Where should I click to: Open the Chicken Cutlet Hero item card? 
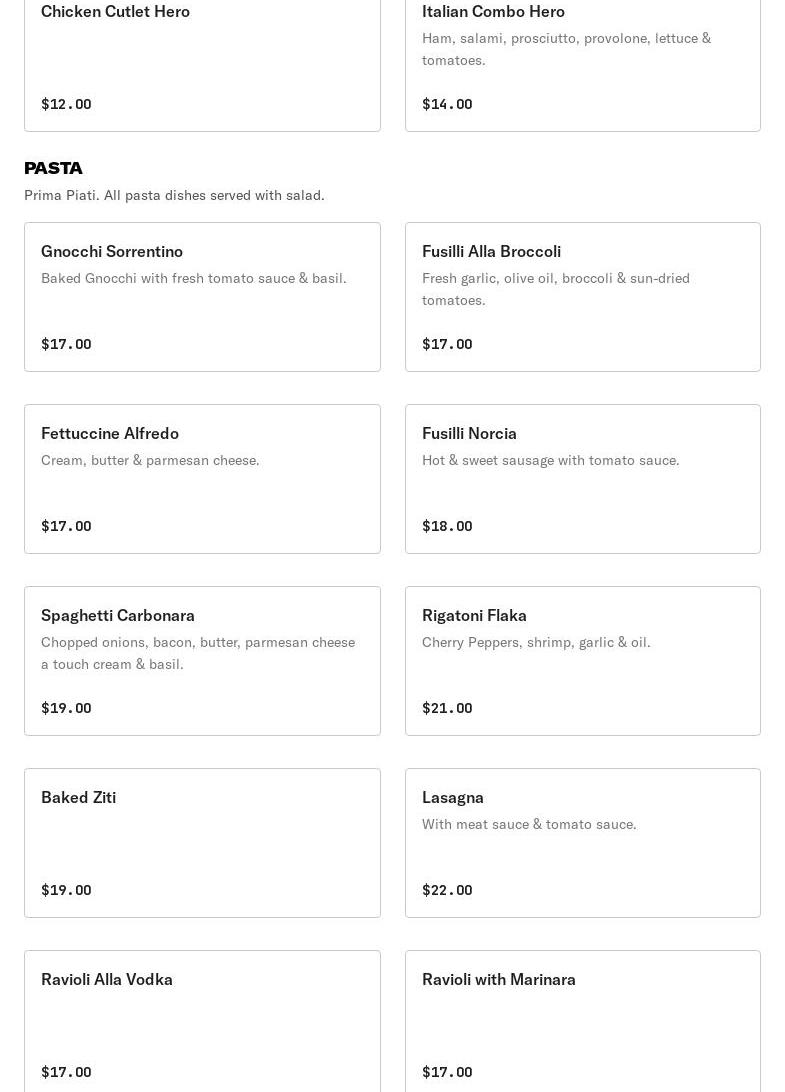pos(202,60)
